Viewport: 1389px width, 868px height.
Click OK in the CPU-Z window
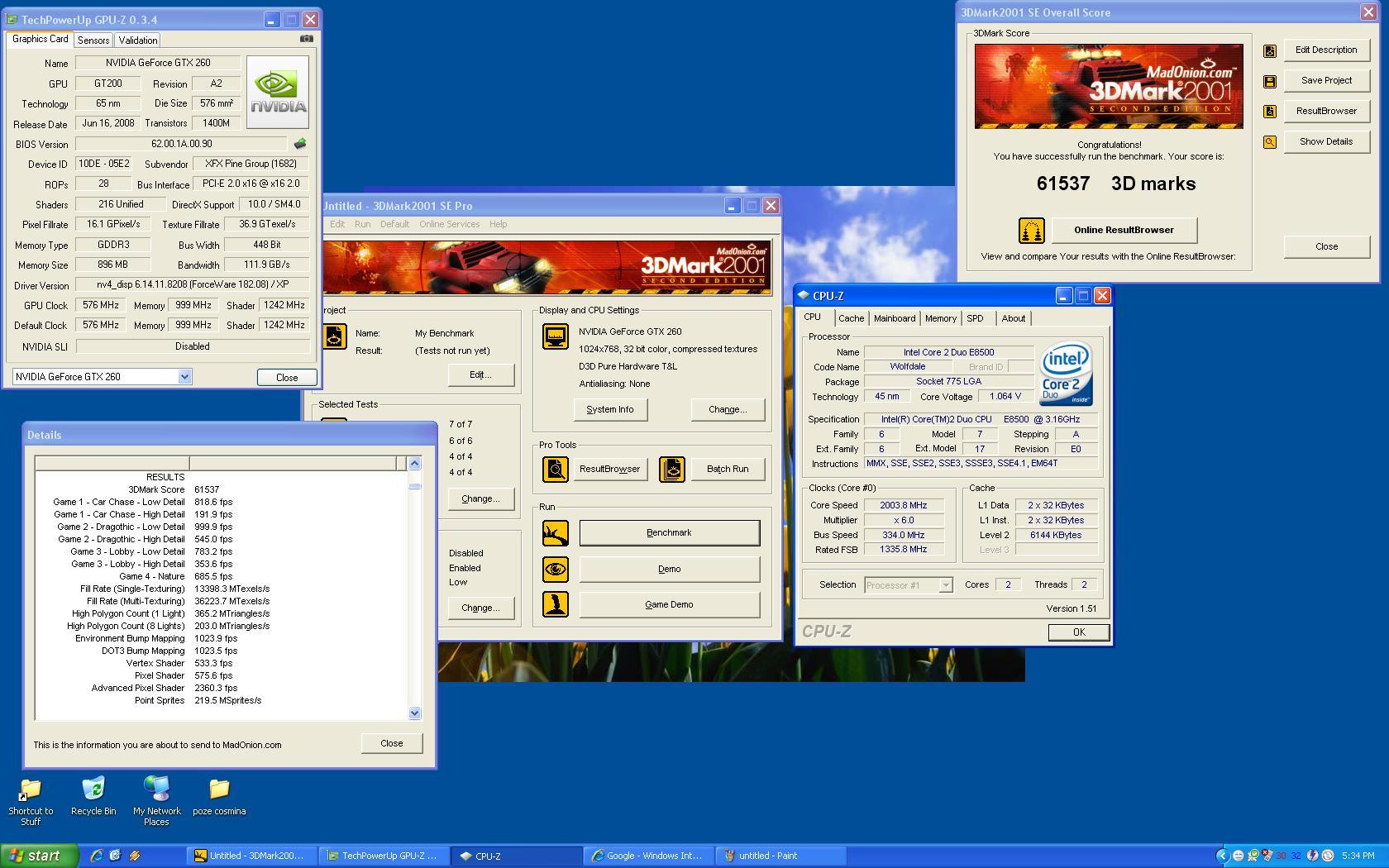pyautogui.click(x=1078, y=632)
